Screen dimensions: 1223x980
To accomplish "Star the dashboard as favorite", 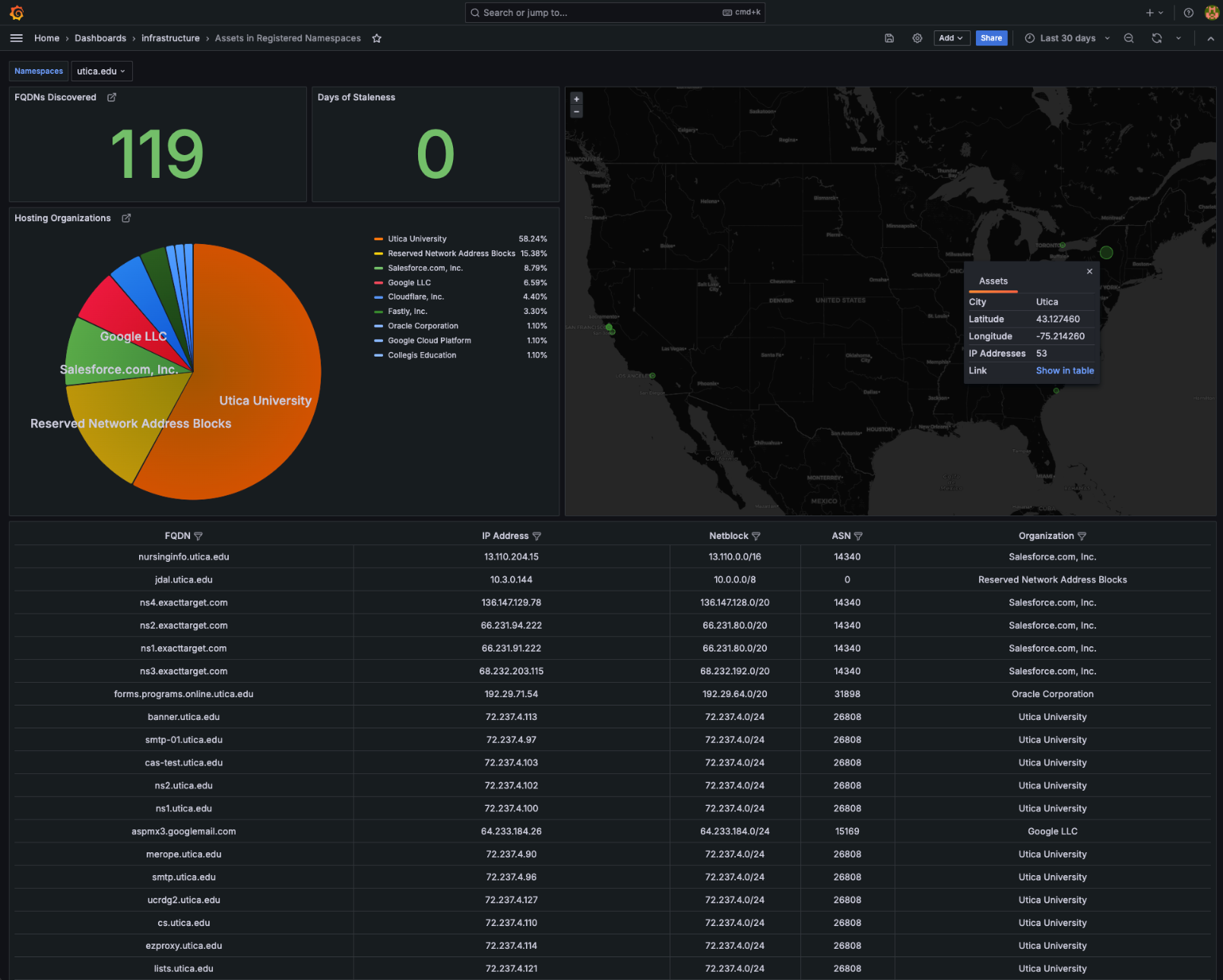I will tap(376, 38).
